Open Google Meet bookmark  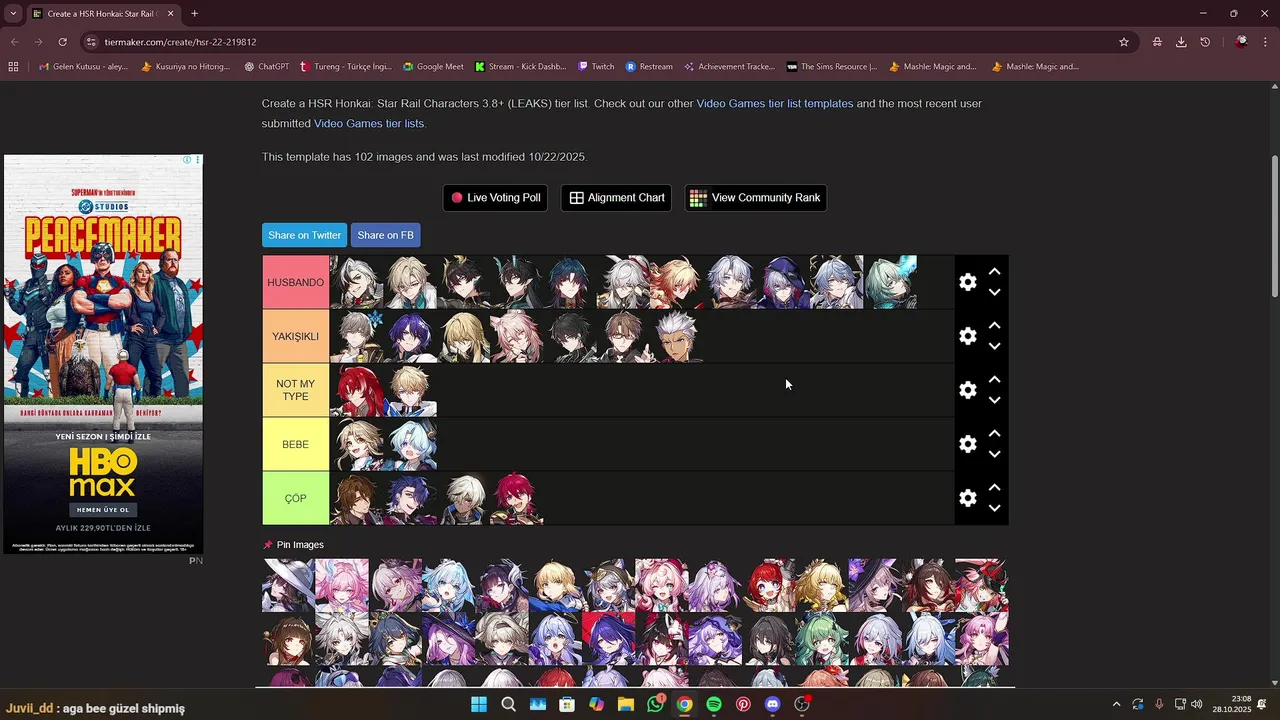pyautogui.click(x=433, y=67)
